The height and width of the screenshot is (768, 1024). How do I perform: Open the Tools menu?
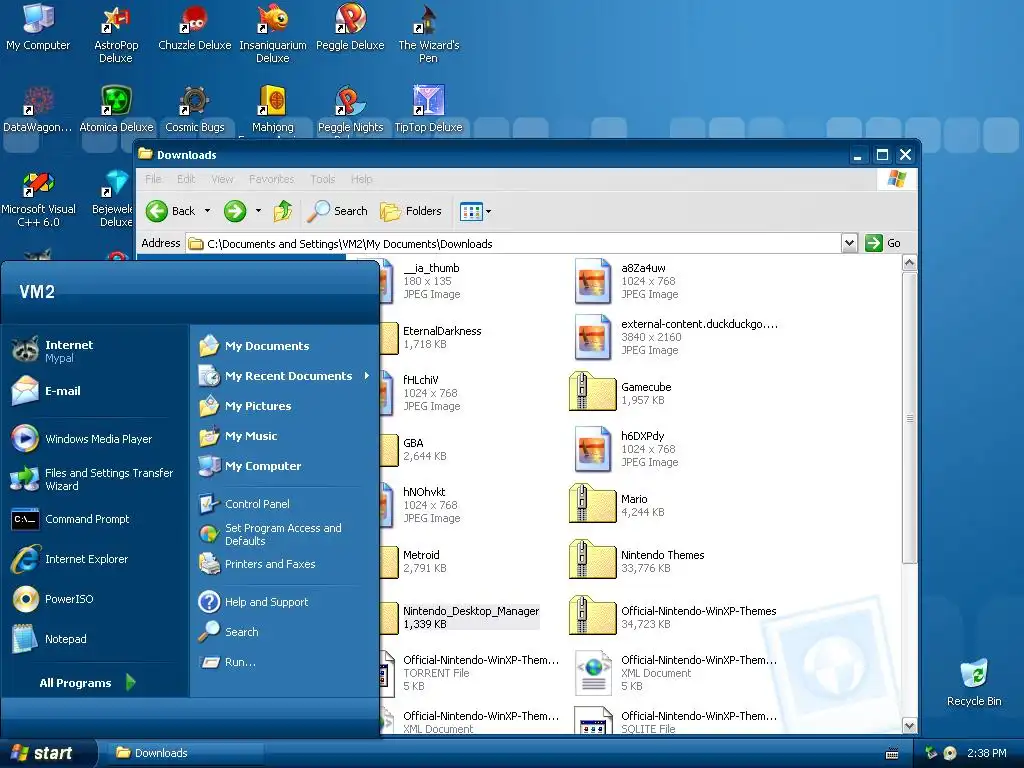click(323, 179)
